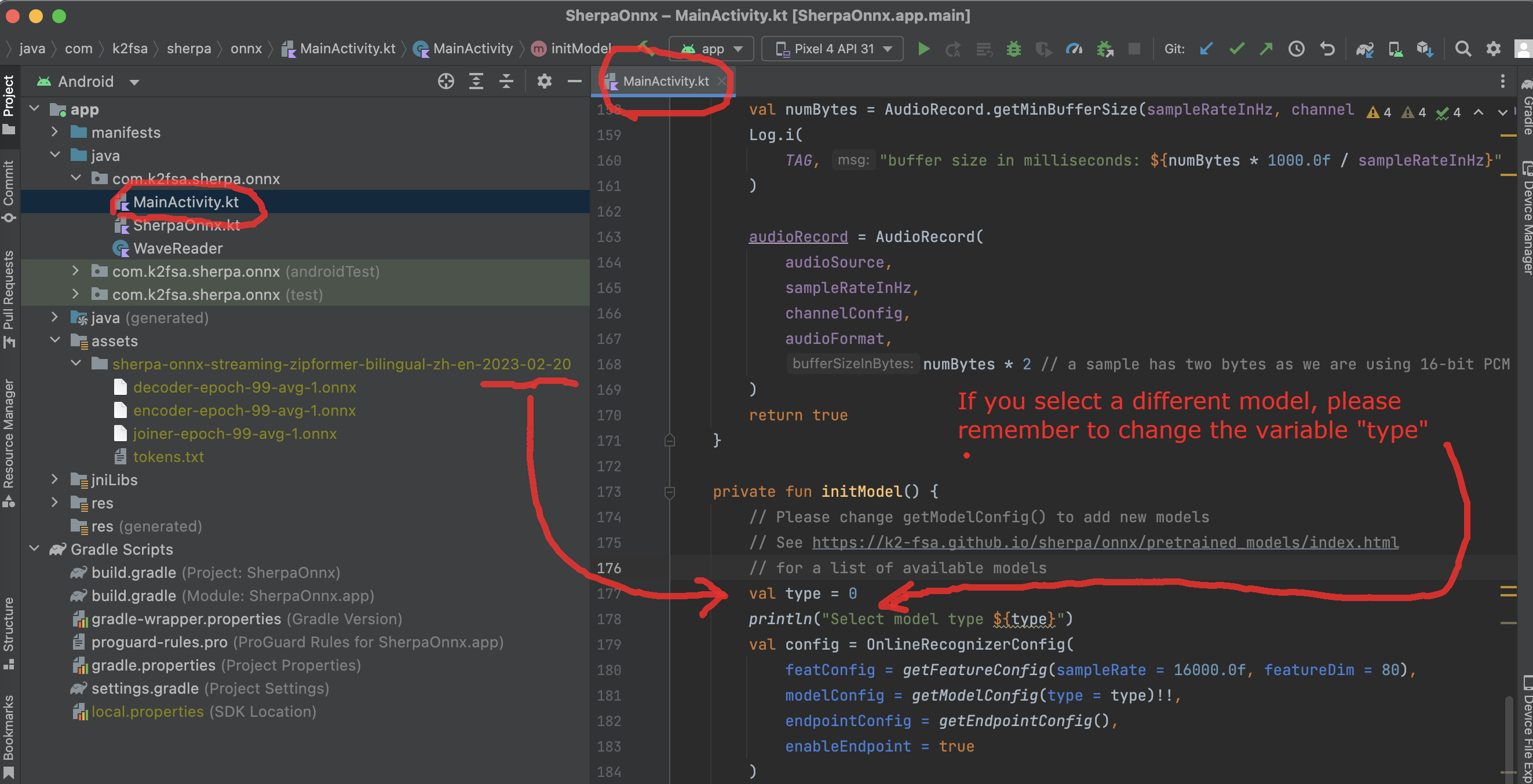Click Git Update Project blue arrow

[1206, 49]
